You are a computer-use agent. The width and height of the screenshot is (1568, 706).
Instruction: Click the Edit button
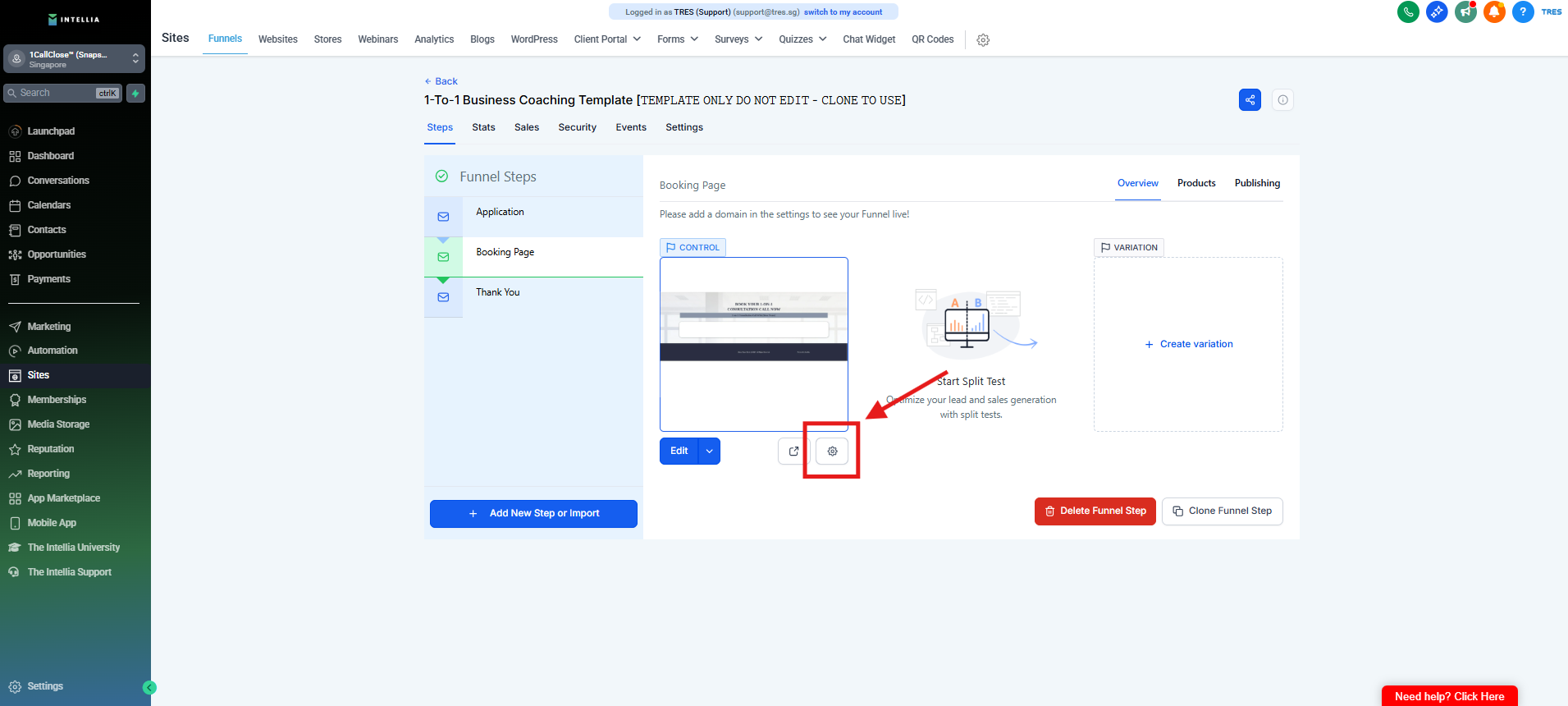[x=679, y=452]
